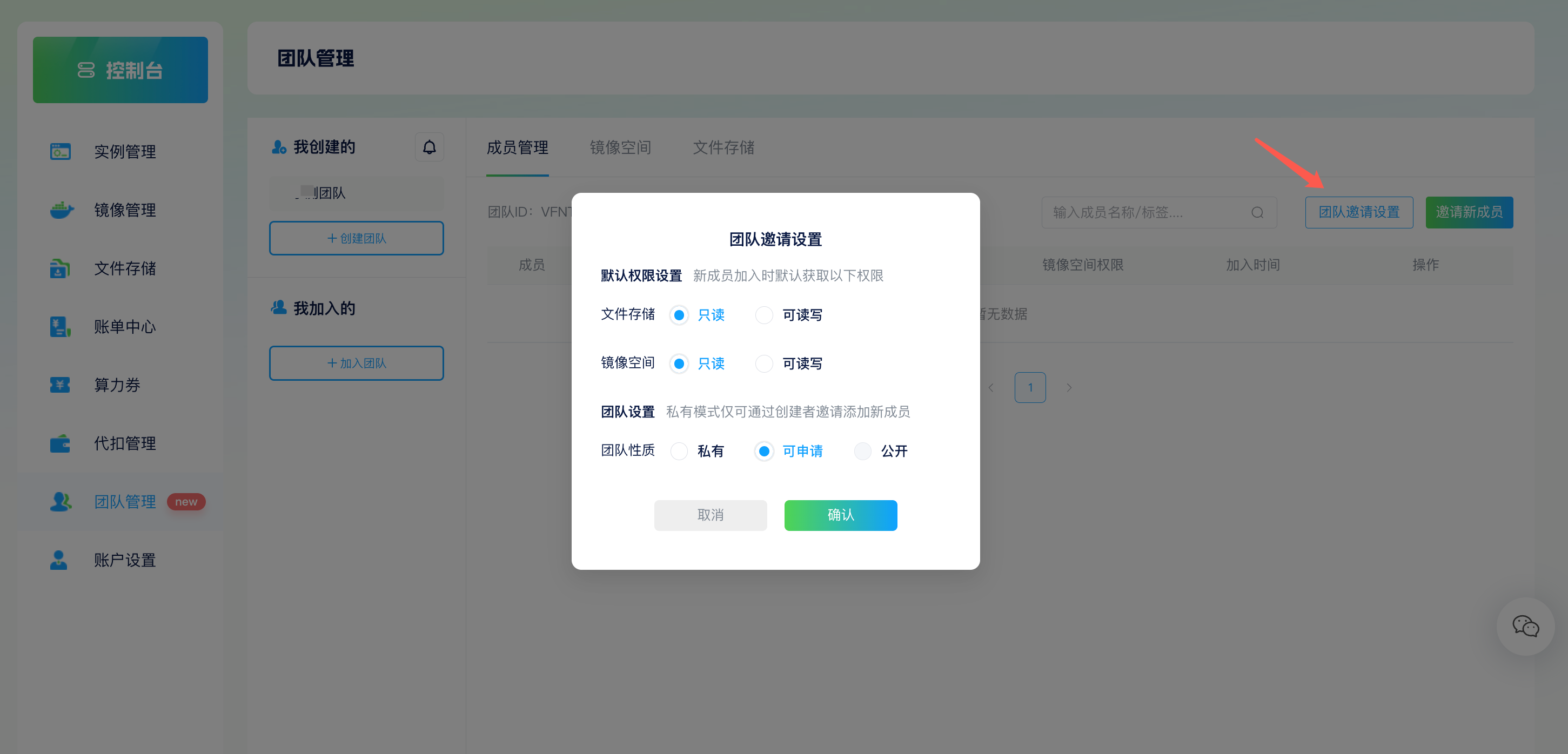Select 可读写 permission for 文件存储
The height and width of the screenshot is (754, 1568).
tap(764, 315)
